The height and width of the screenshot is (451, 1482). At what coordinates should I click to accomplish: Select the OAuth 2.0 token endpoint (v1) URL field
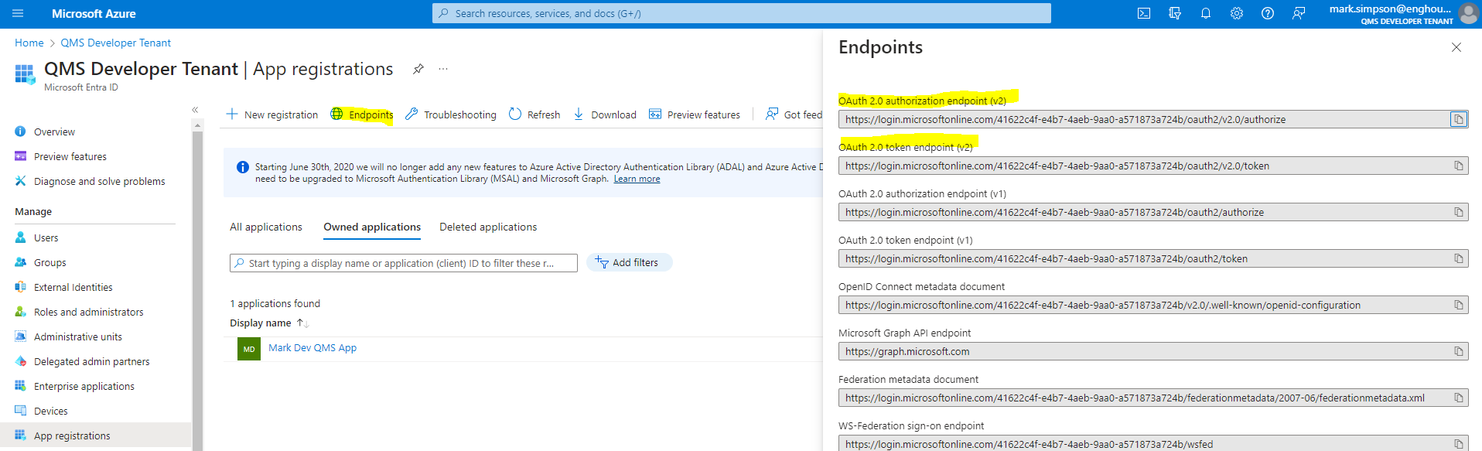click(1153, 258)
